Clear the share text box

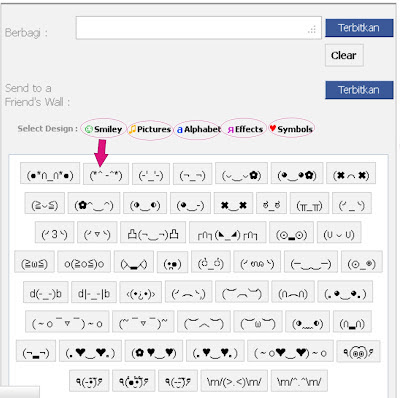344,55
